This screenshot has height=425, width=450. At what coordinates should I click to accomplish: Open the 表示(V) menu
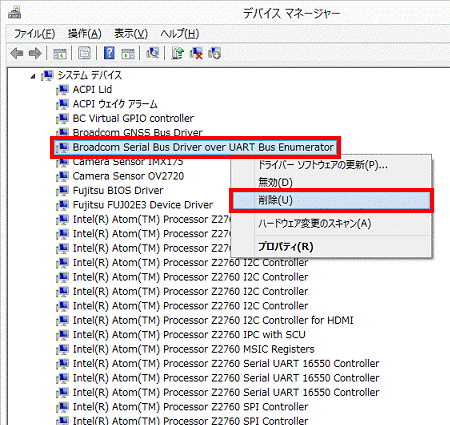[131, 34]
